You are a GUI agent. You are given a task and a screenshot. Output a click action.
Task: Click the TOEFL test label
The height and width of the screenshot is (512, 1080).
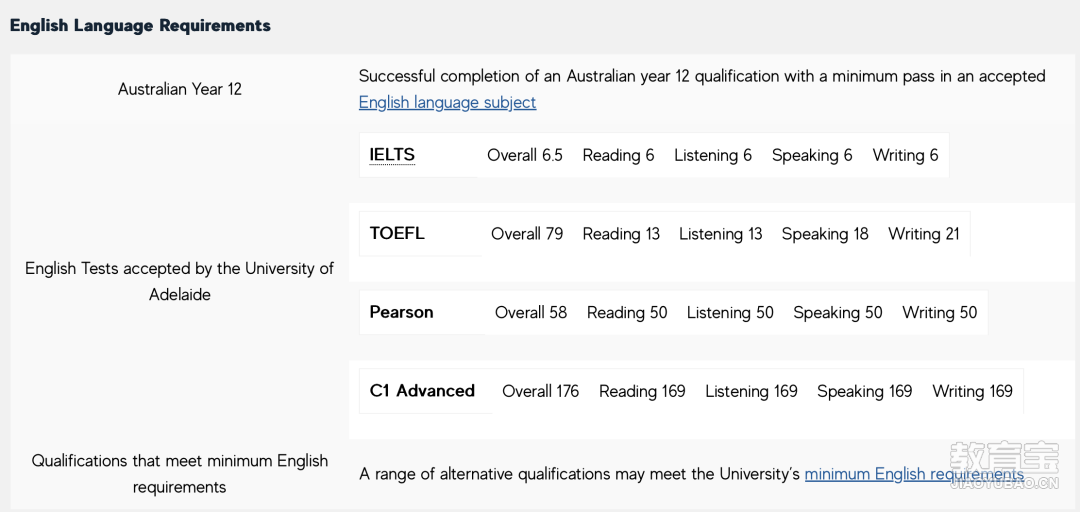[x=397, y=234]
